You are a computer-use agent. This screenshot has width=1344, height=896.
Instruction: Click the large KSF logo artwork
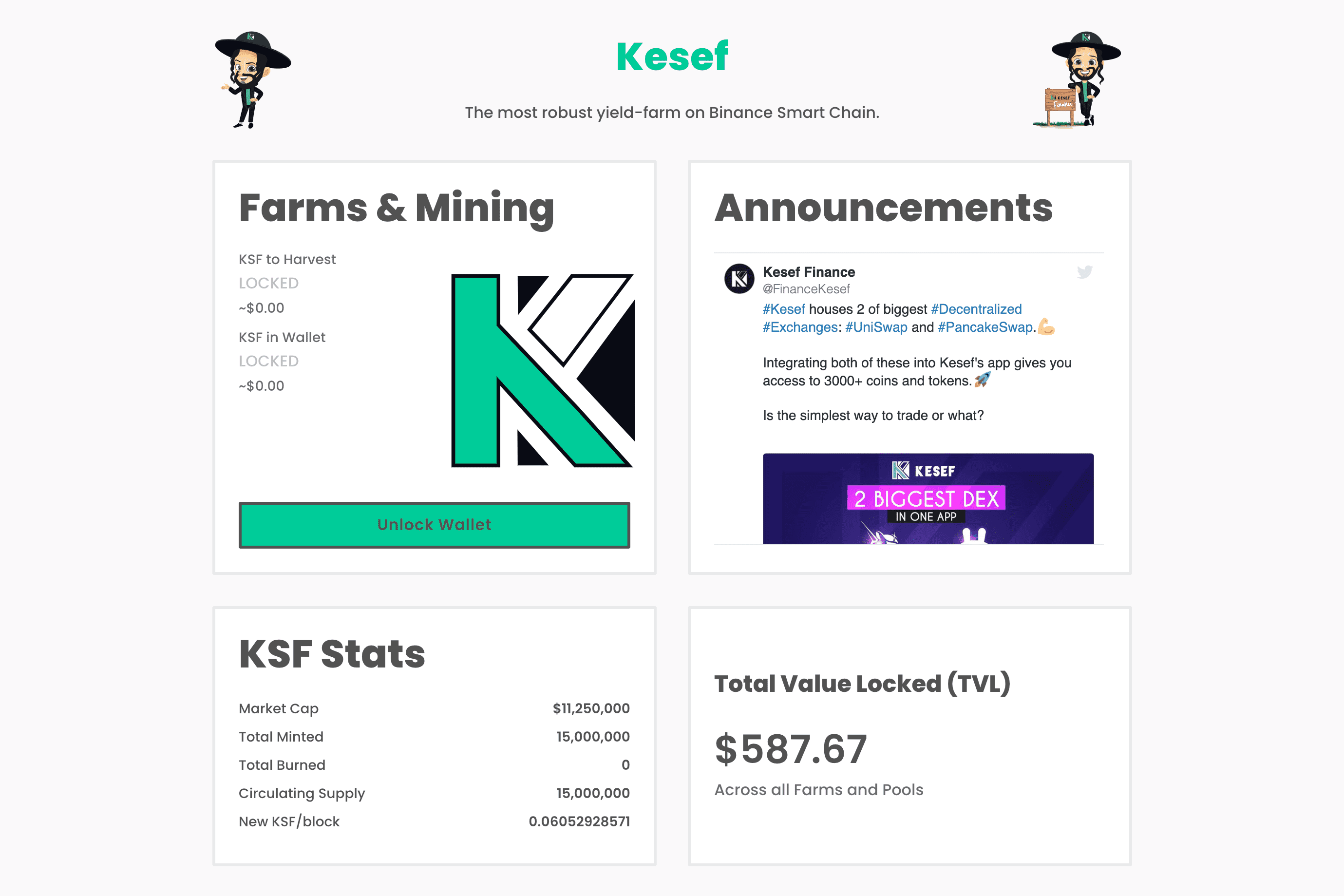[543, 371]
